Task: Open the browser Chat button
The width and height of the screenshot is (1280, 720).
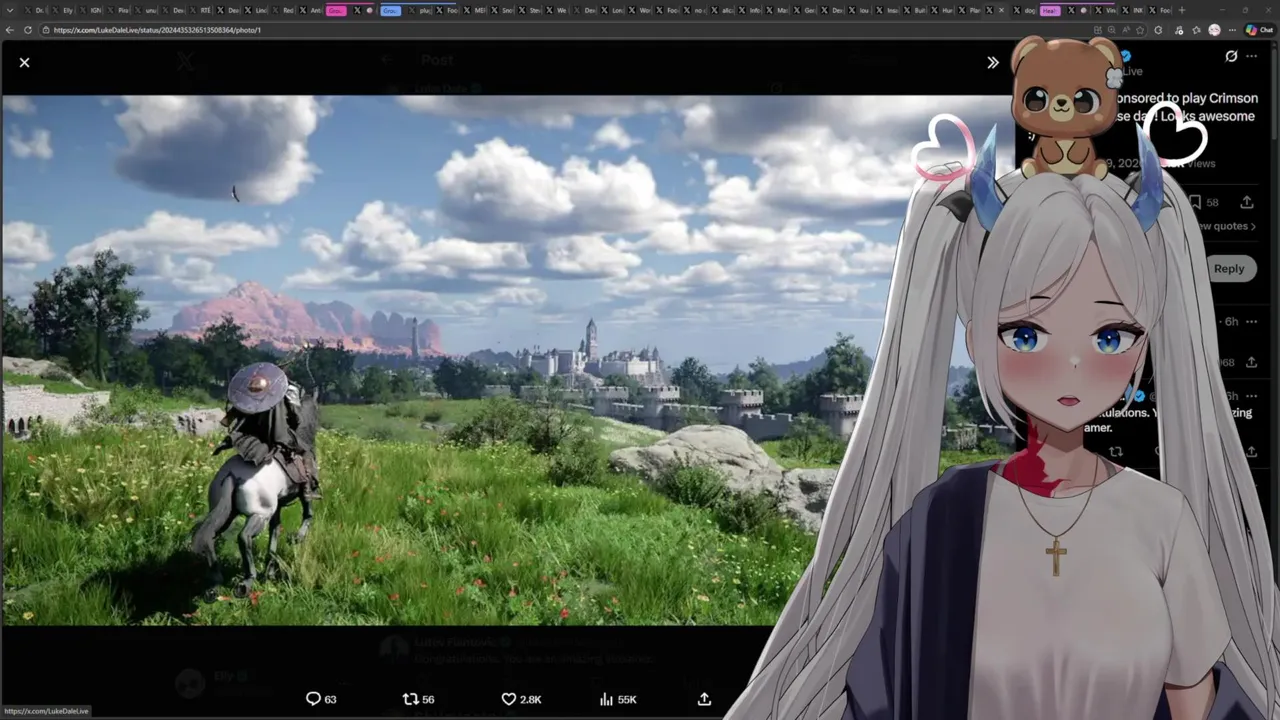Action: [1258, 30]
